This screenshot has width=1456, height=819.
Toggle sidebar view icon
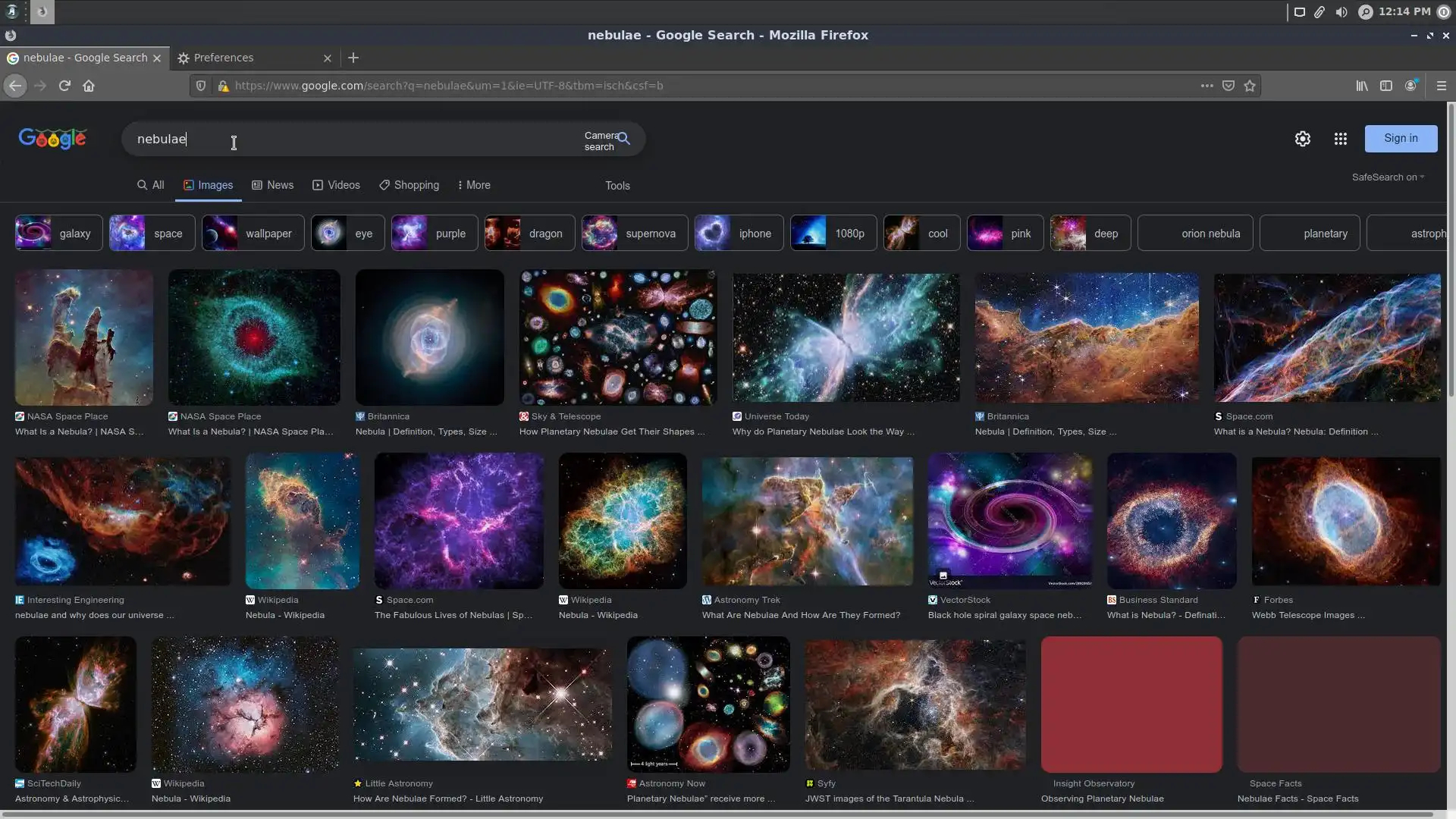(x=1386, y=86)
